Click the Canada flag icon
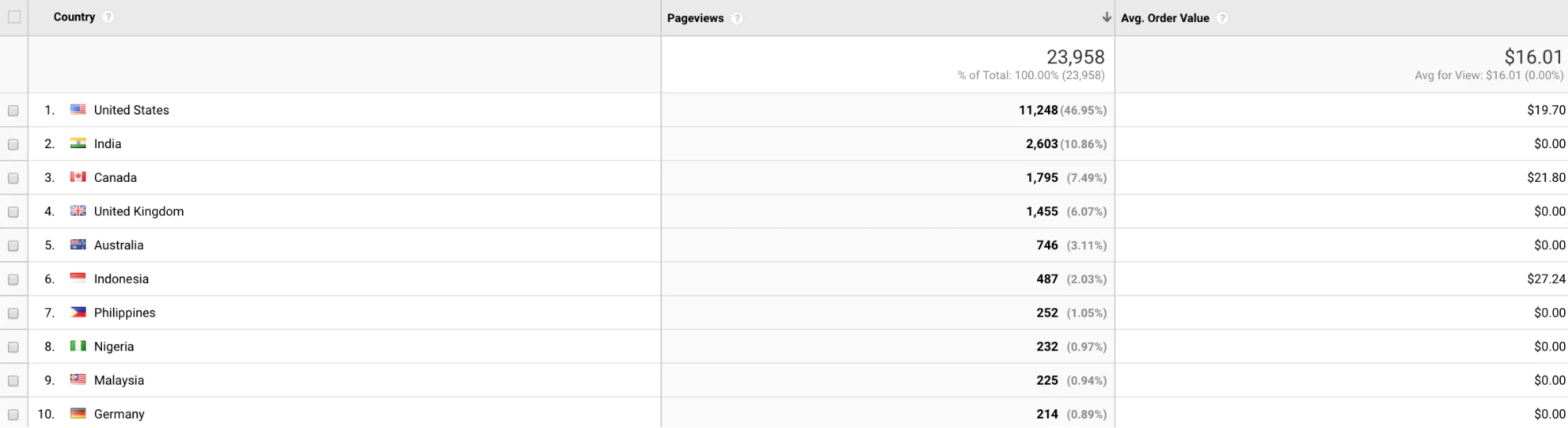 coord(78,177)
